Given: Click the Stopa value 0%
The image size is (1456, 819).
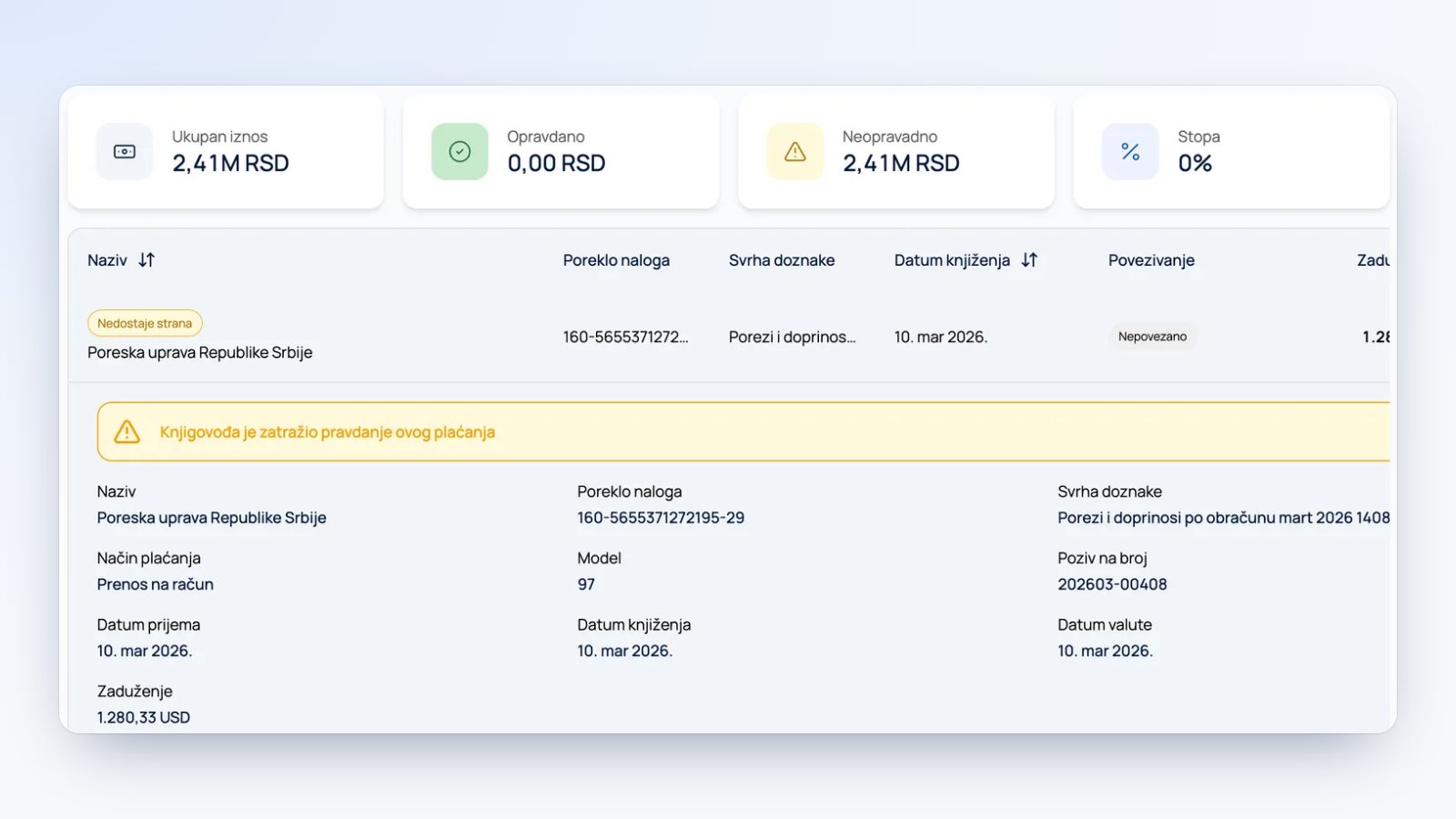Looking at the screenshot, I should 1195,164.
